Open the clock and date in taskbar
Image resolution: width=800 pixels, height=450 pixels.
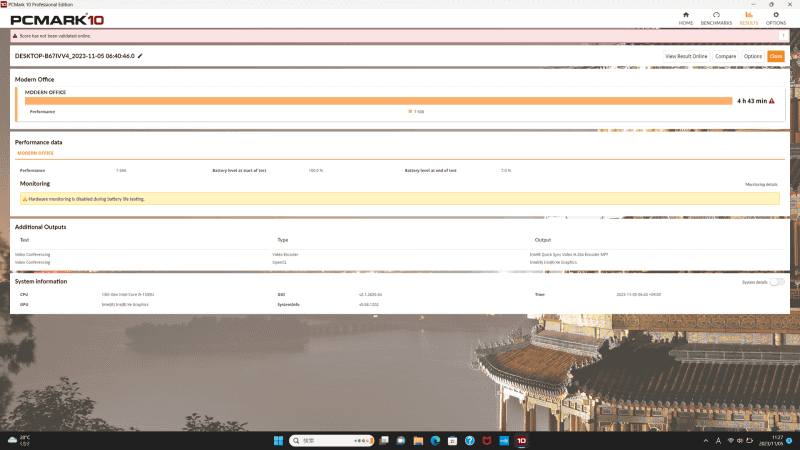point(770,440)
